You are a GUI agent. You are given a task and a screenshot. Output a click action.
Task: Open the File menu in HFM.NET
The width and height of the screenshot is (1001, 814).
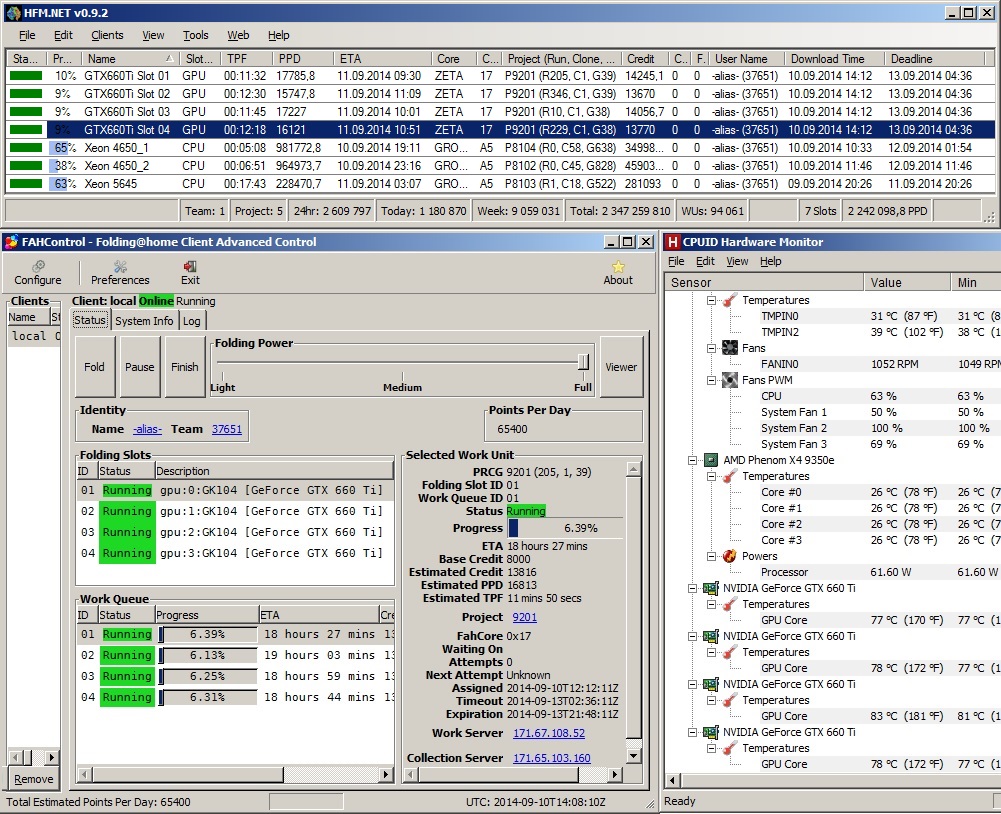pos(27,35)
